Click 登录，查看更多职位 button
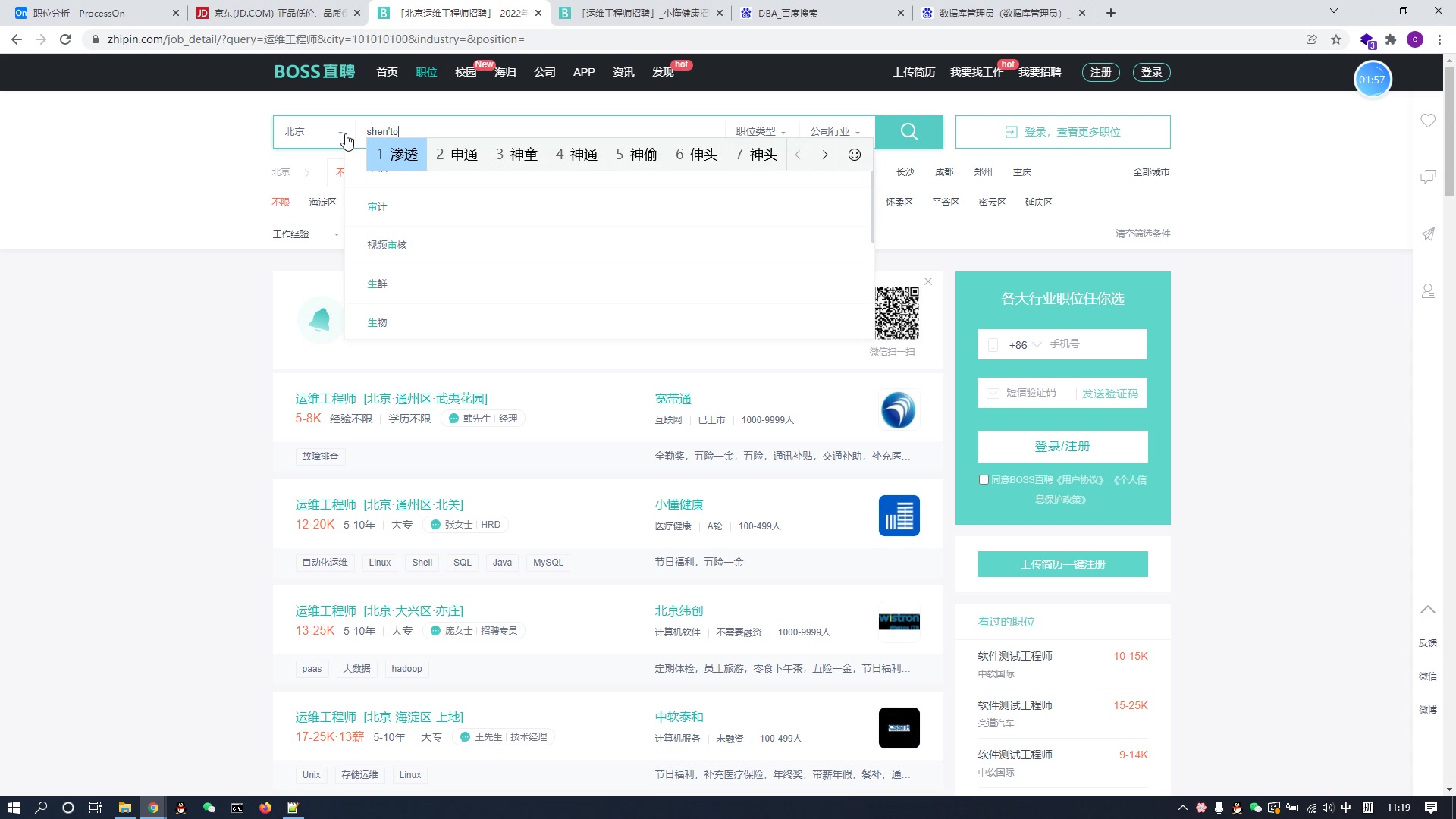This screenshot has height=819, width=1456. [x=1062, y=132]
